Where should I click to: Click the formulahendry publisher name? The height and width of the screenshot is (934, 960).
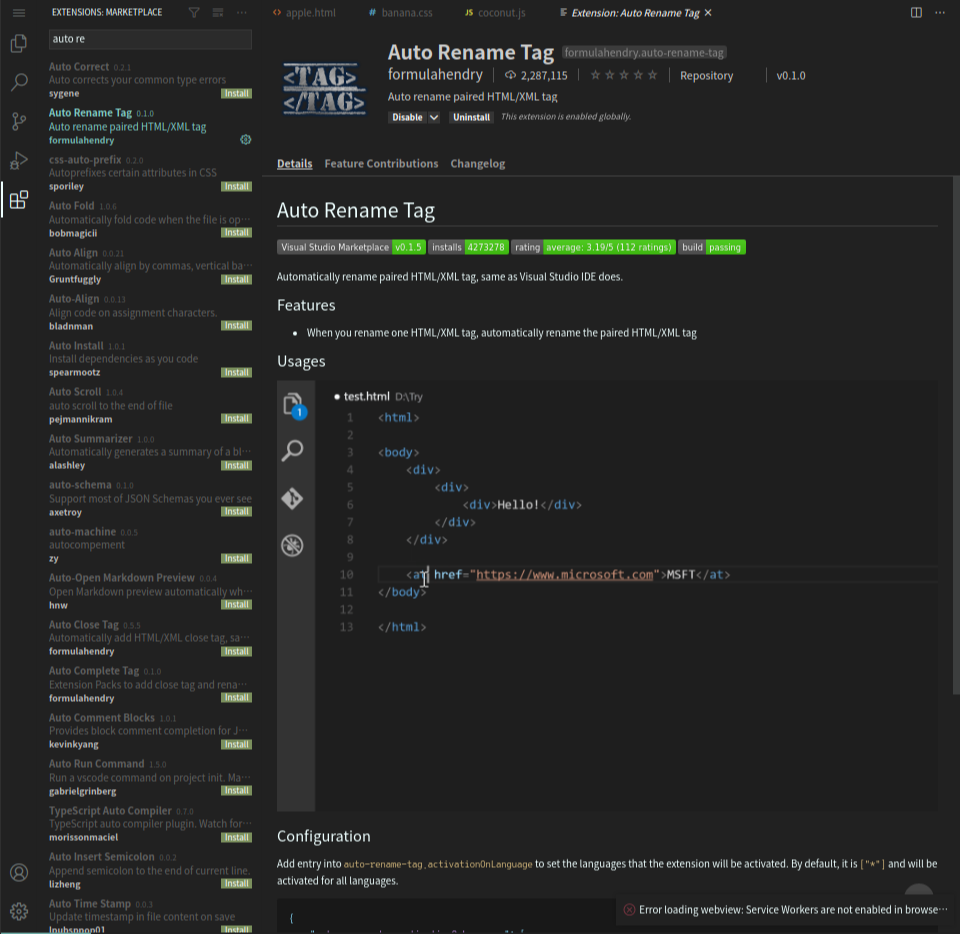pyautogui.click(x=435, y=75)
